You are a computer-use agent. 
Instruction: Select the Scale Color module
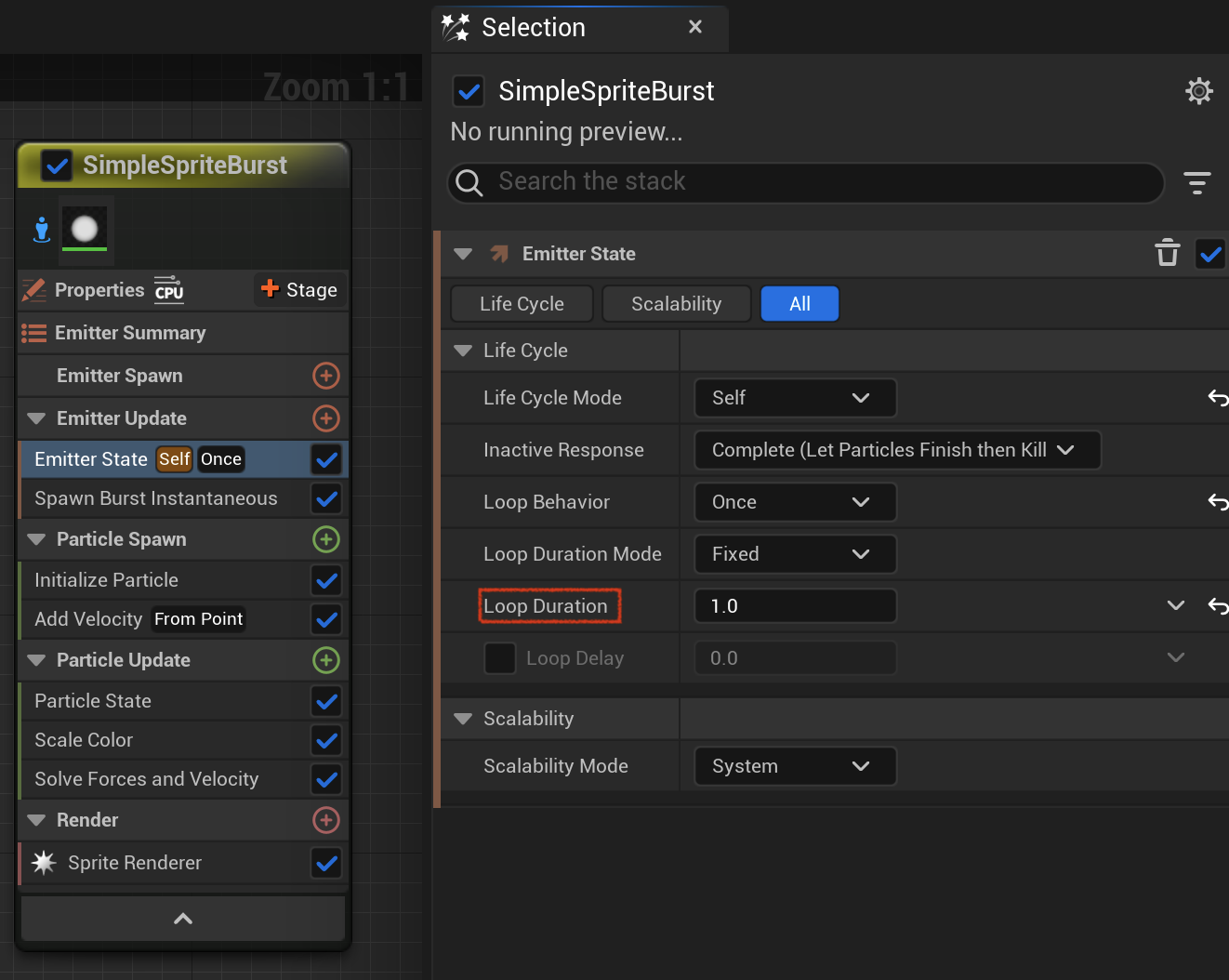[183, 740]
